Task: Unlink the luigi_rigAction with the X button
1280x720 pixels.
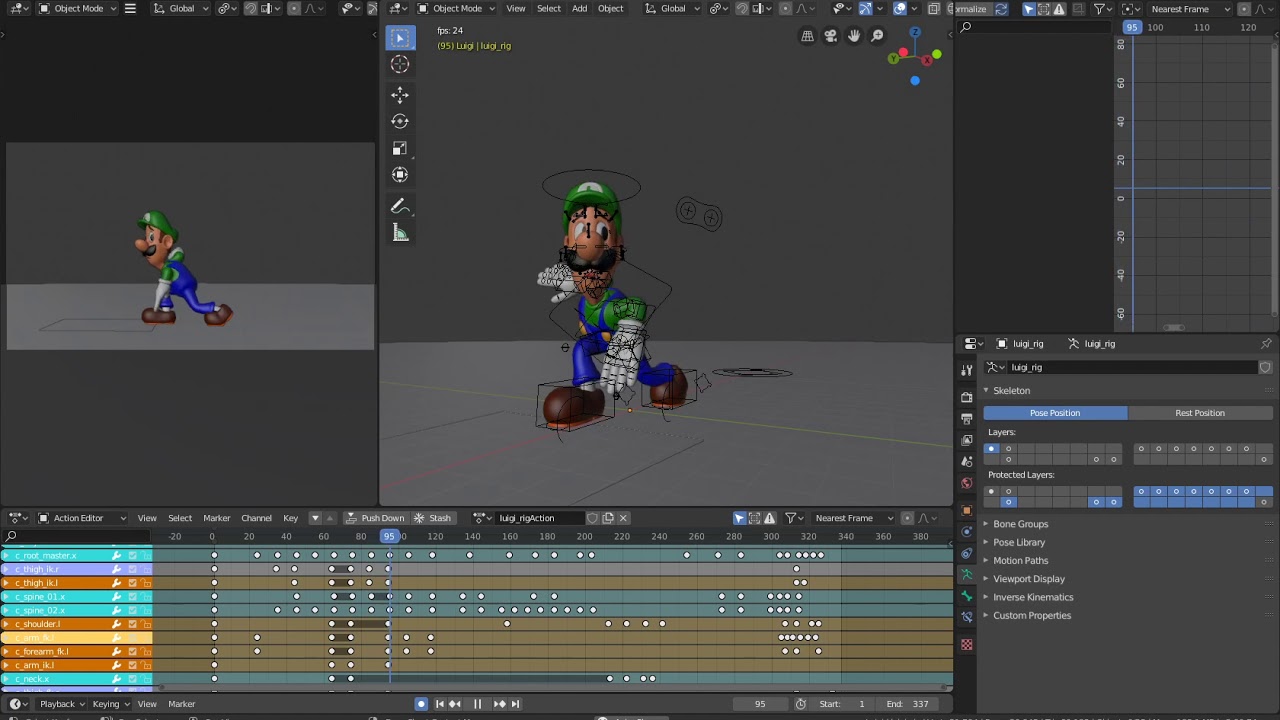Action: pos(623,518)
